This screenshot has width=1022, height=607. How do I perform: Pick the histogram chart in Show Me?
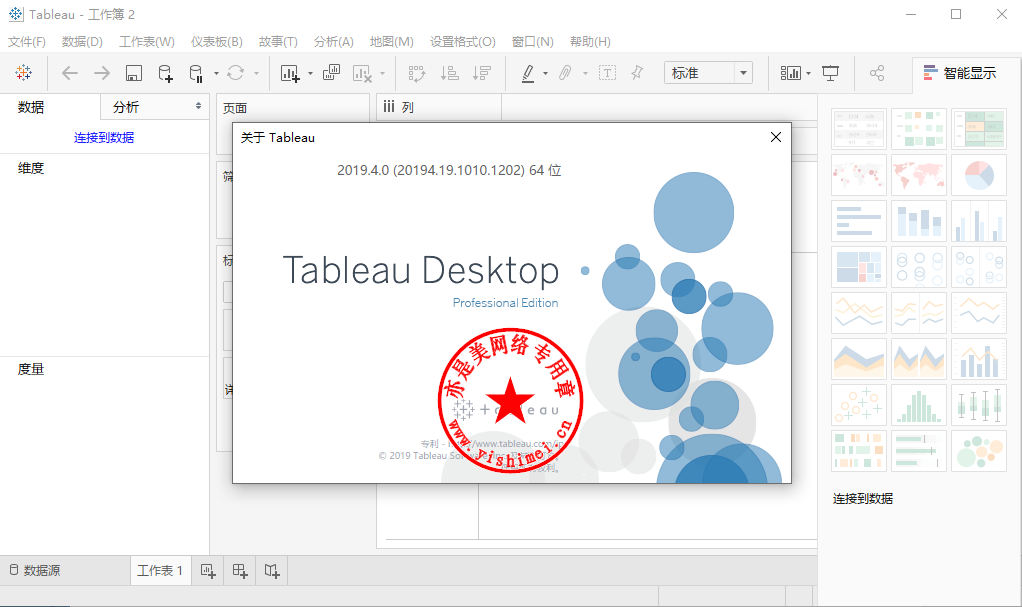point(918,405)
